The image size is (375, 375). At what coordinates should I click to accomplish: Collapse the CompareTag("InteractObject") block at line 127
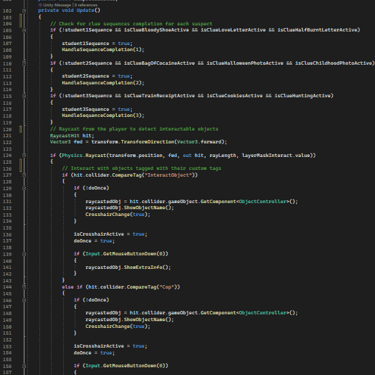point(24,175)
